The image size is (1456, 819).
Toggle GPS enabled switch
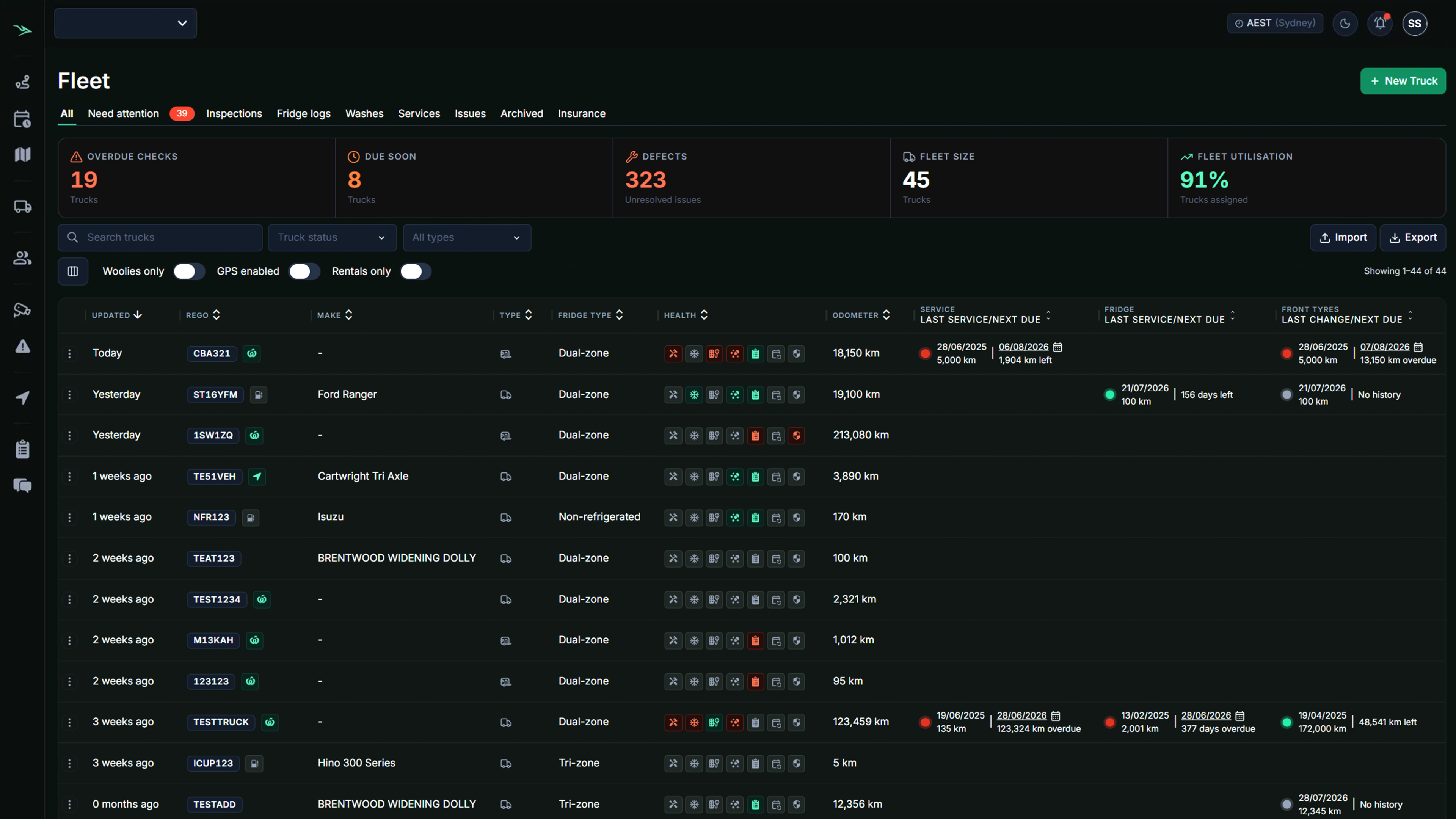pos(304,271)
